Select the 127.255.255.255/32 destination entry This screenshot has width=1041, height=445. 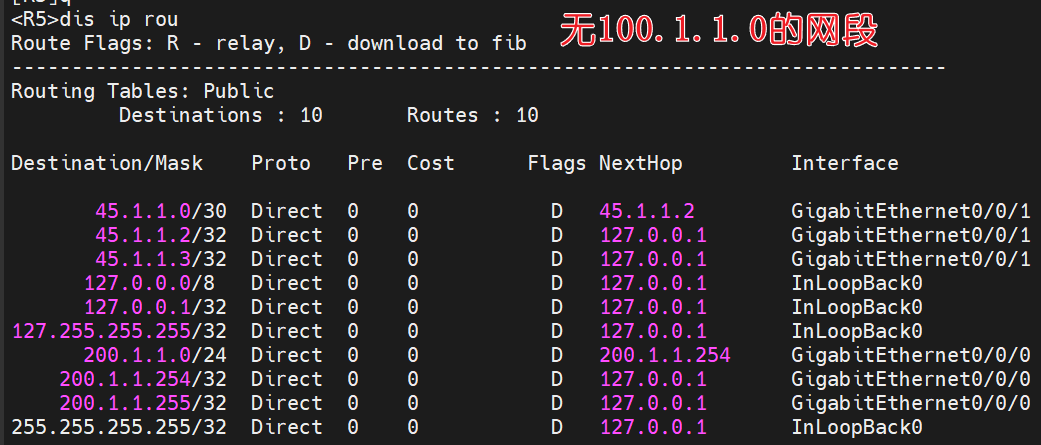click(119, 331)
